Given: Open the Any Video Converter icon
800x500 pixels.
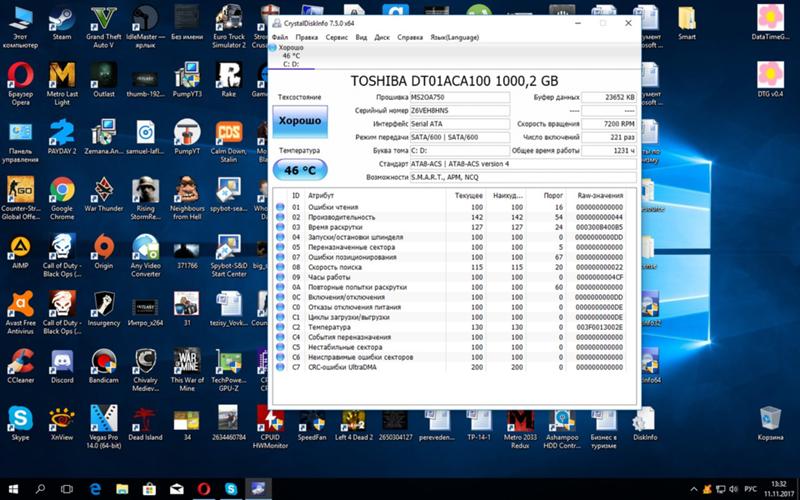Looking at the screenshot, I should click(145, 255).
